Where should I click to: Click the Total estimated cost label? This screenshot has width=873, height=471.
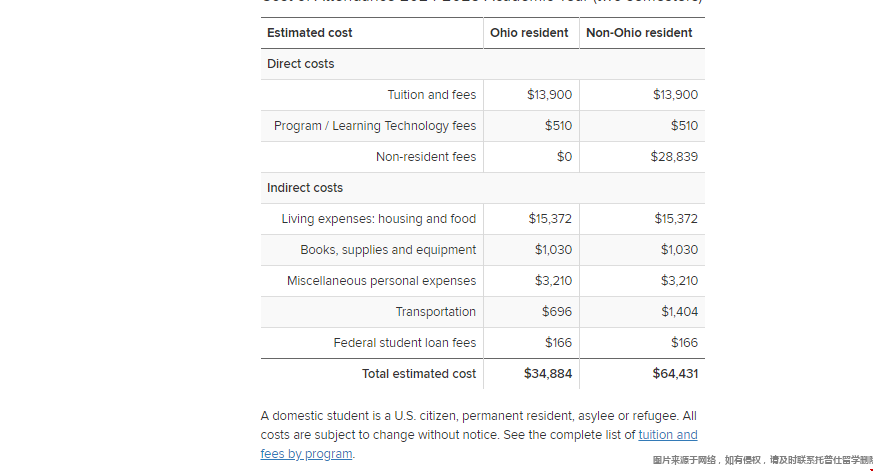click(x=419, y=374)
